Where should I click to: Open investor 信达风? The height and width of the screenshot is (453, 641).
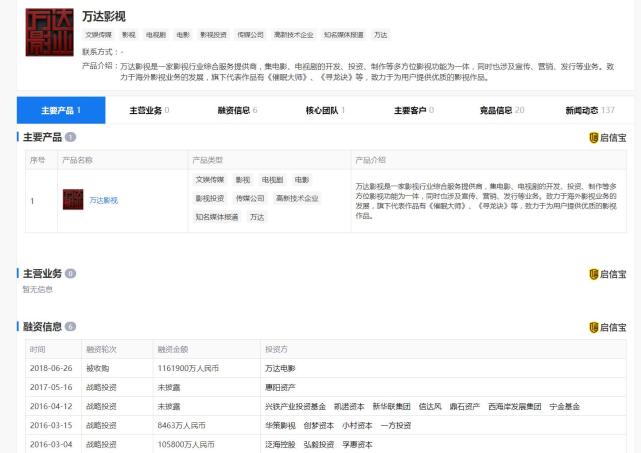(x=430, y=406)
